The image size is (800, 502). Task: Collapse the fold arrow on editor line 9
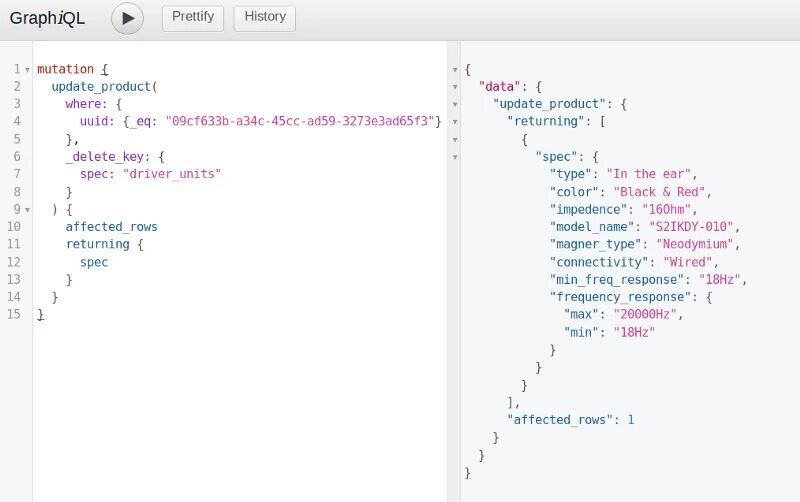(28, 210)
